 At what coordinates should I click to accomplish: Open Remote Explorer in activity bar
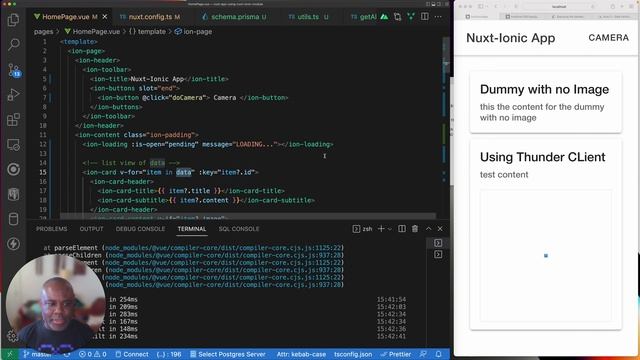pyautogui.click(x=13, y=144)
